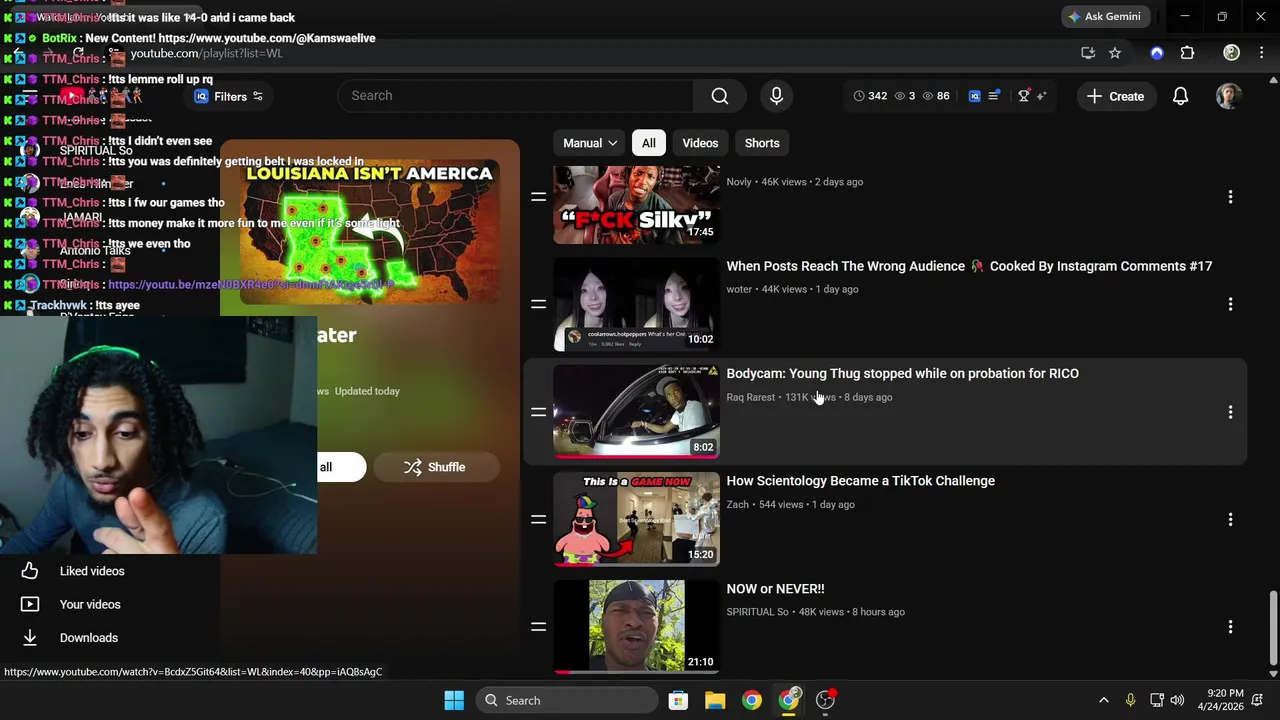
Task: Click the YouTube search input field
Action: pos(515,96)
